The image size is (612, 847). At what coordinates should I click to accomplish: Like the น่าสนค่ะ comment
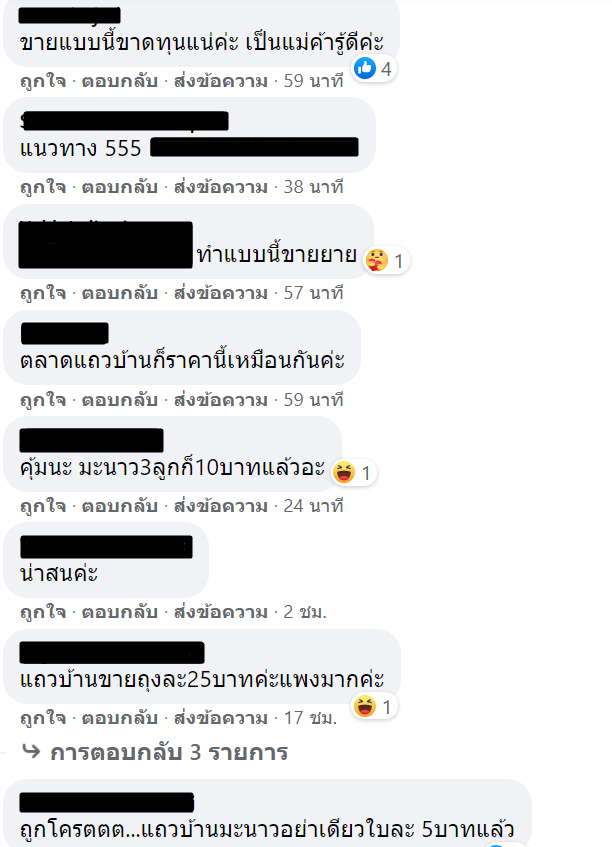(x=43, y=612)
